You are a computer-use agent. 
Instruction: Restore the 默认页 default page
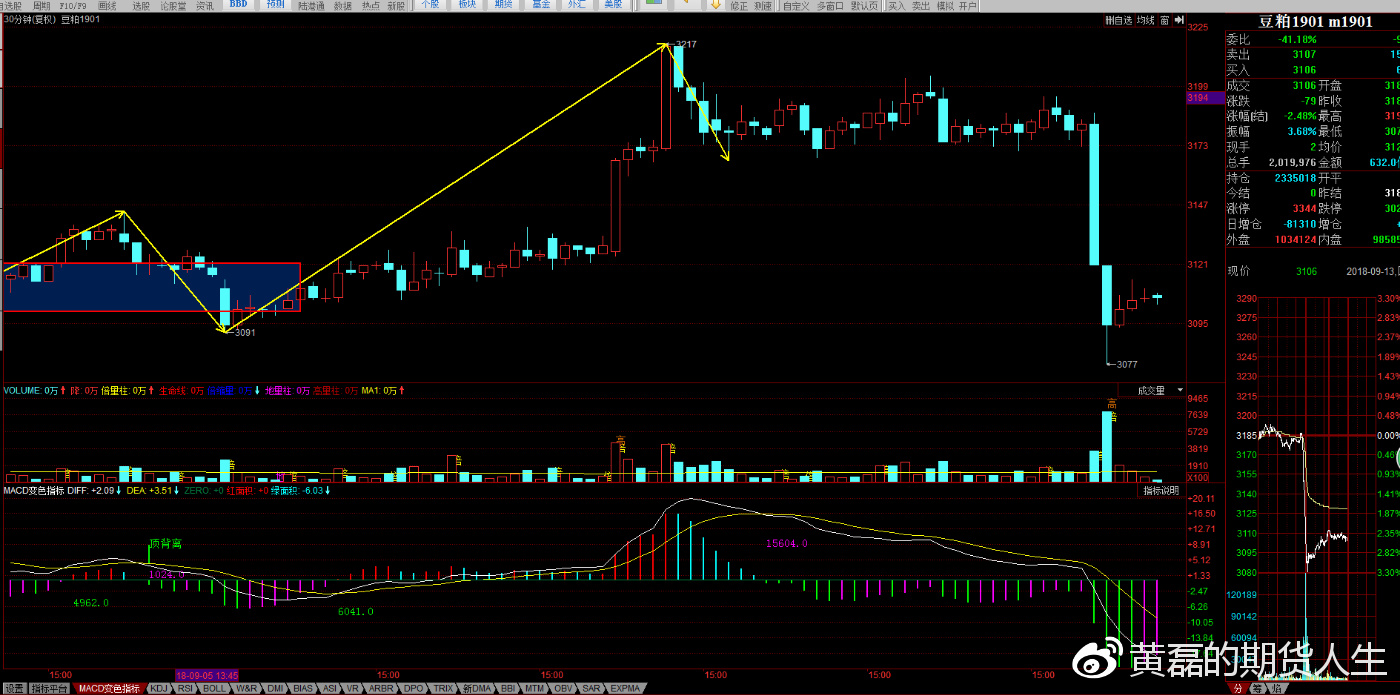pos(865,5)
